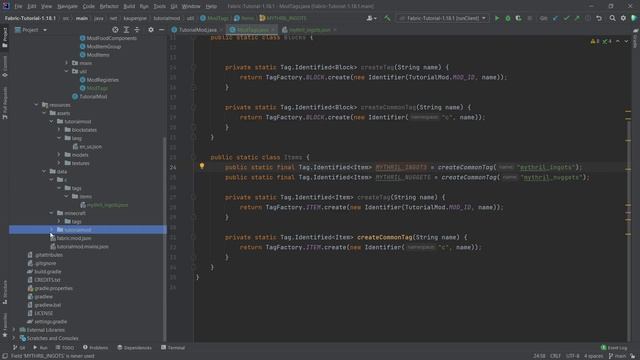Jump to next highlighted error arrow
Screen dimensions: 640x360
point(626,42)
